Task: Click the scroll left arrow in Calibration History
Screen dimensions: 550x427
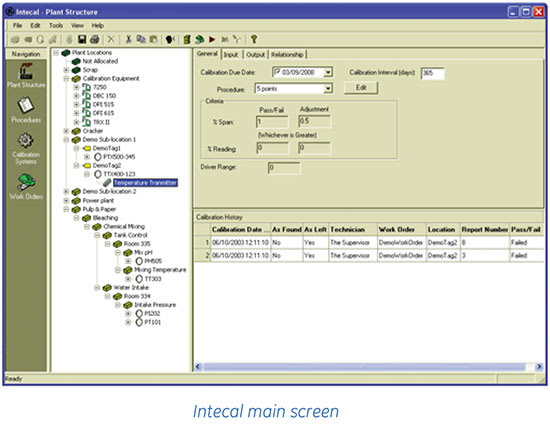Action: (x=198, y=367)
